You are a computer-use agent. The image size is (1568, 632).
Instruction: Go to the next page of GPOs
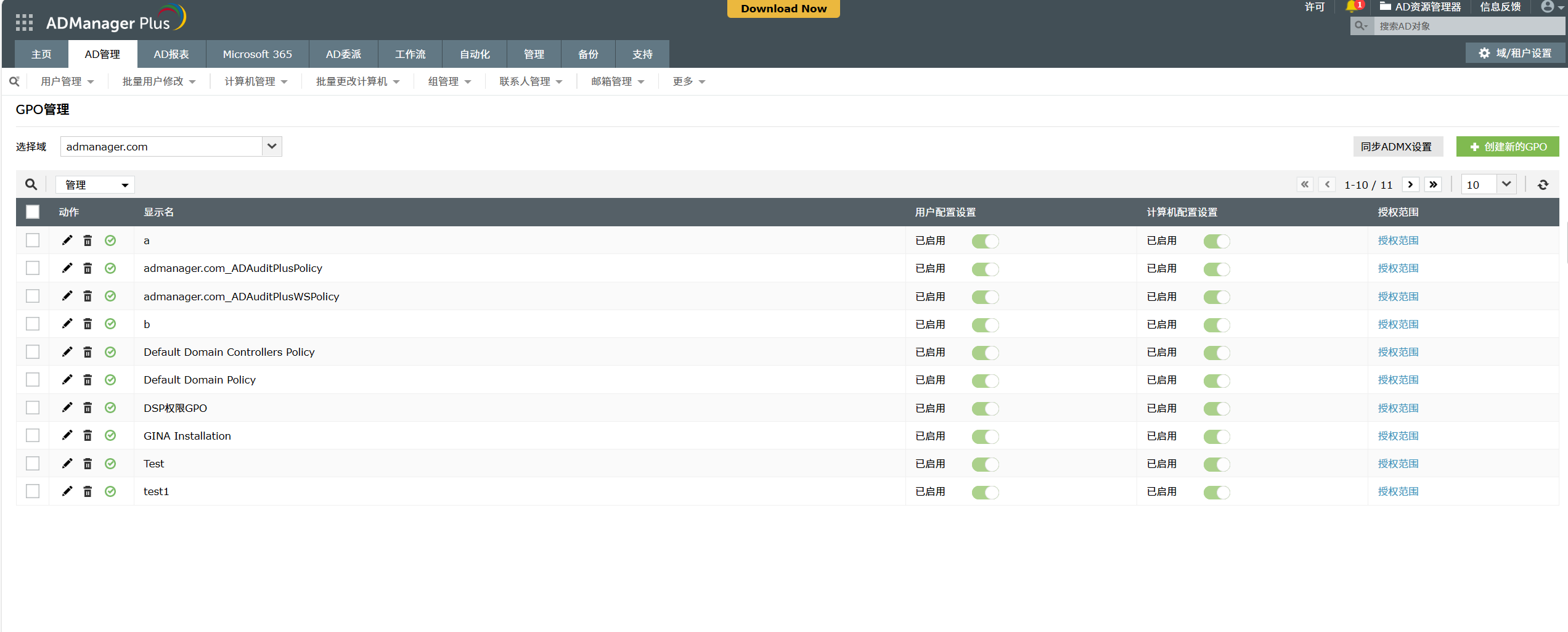1410,185
